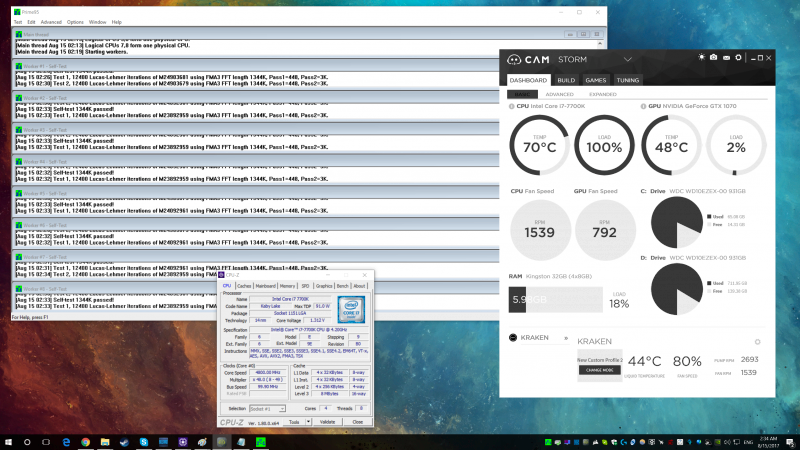Click the C: Drive usage pie chart

coord(677,222)
